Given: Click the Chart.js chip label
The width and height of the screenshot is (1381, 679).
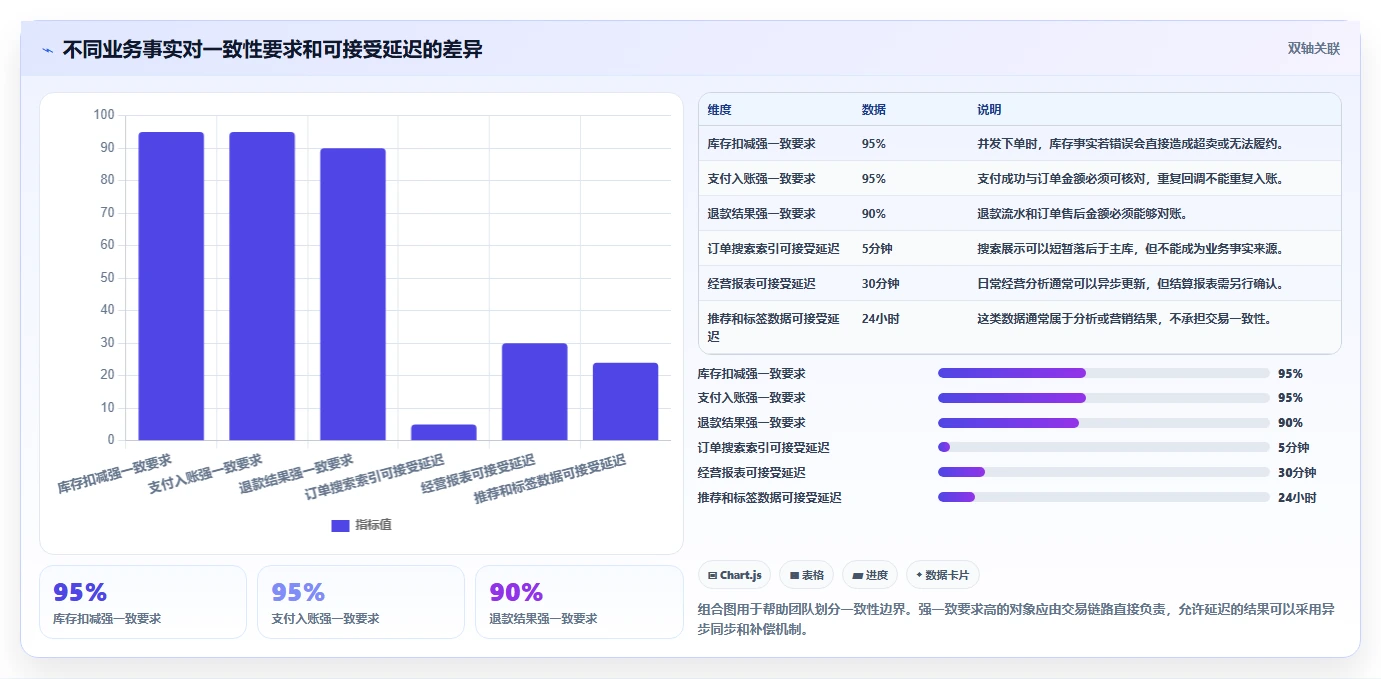Looking at the screenshot, I should coord(740,575).
